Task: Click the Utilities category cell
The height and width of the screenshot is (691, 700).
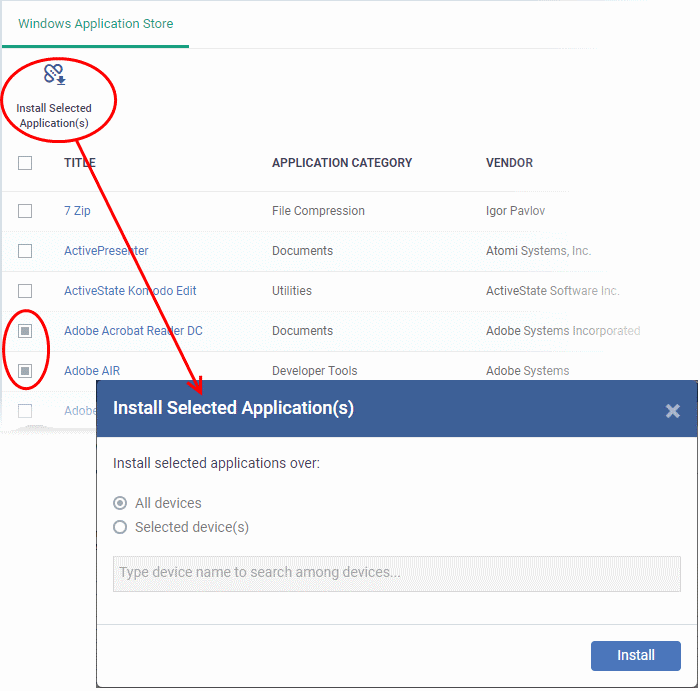Action: pos(292,291)
